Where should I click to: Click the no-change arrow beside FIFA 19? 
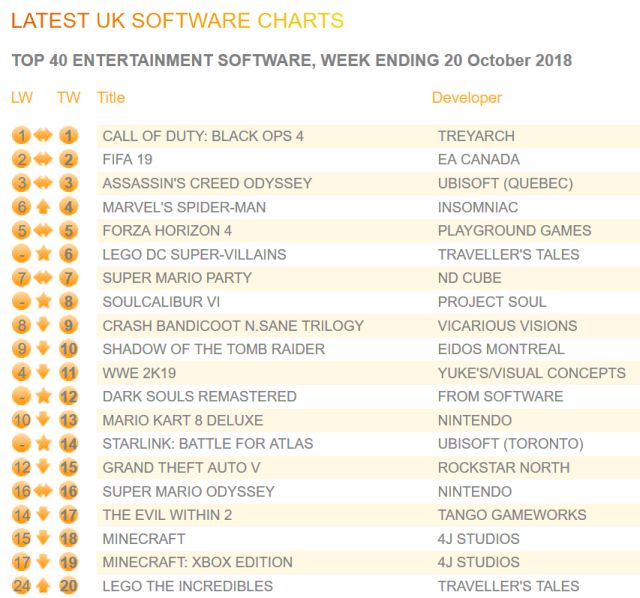click(x=44, y=159)
